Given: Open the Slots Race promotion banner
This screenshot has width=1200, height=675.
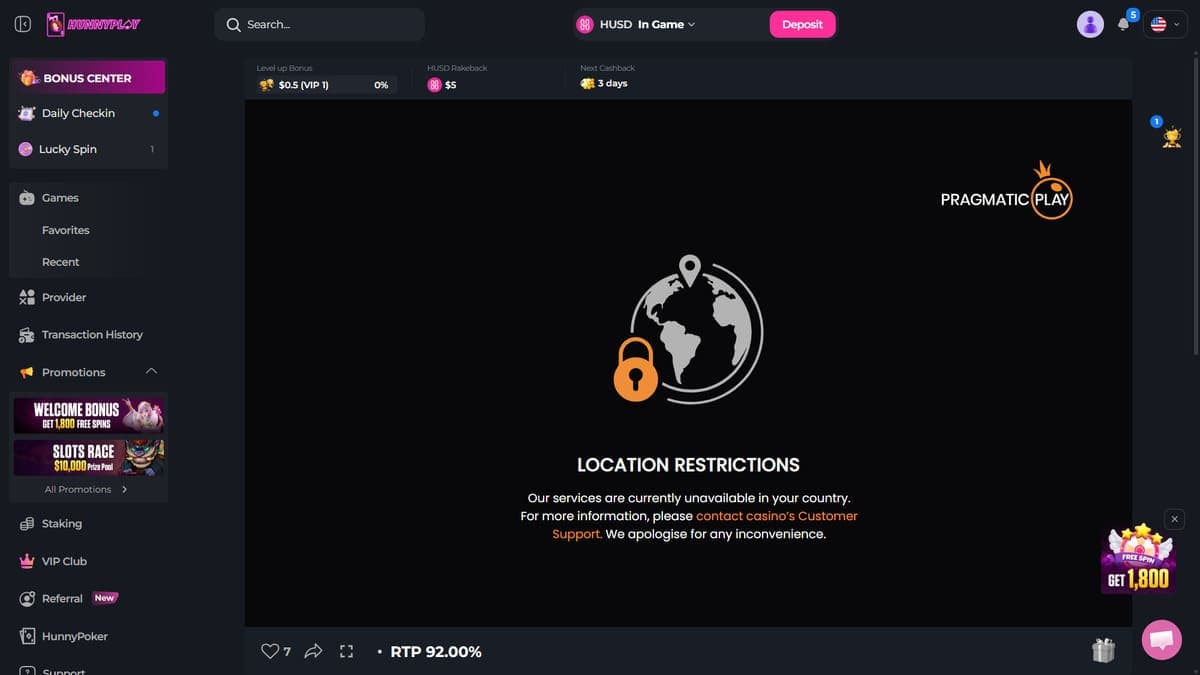Looking at the screenshot, I should pos(88,458).
